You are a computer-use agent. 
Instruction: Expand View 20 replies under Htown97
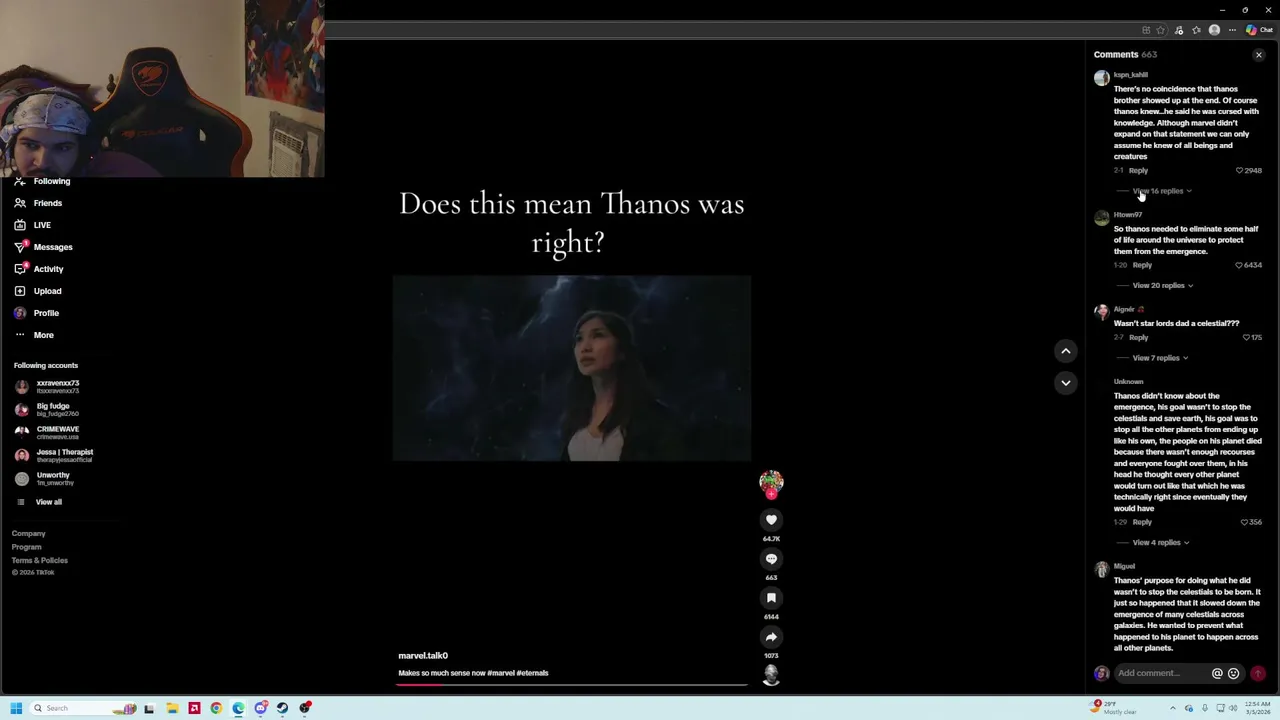point(1162,286)
